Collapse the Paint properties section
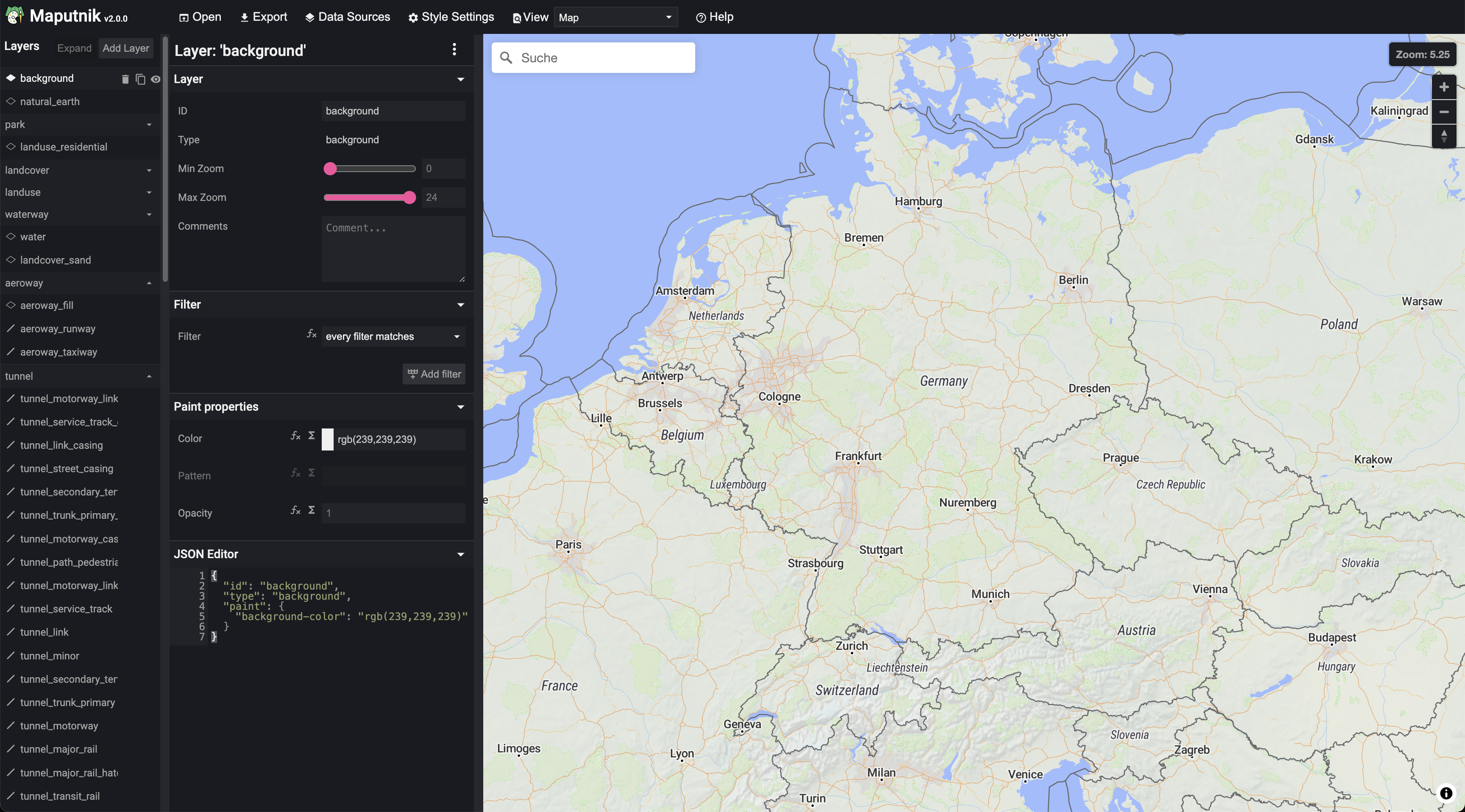Screen dimensions: 1465x812 tap(461, 406)
